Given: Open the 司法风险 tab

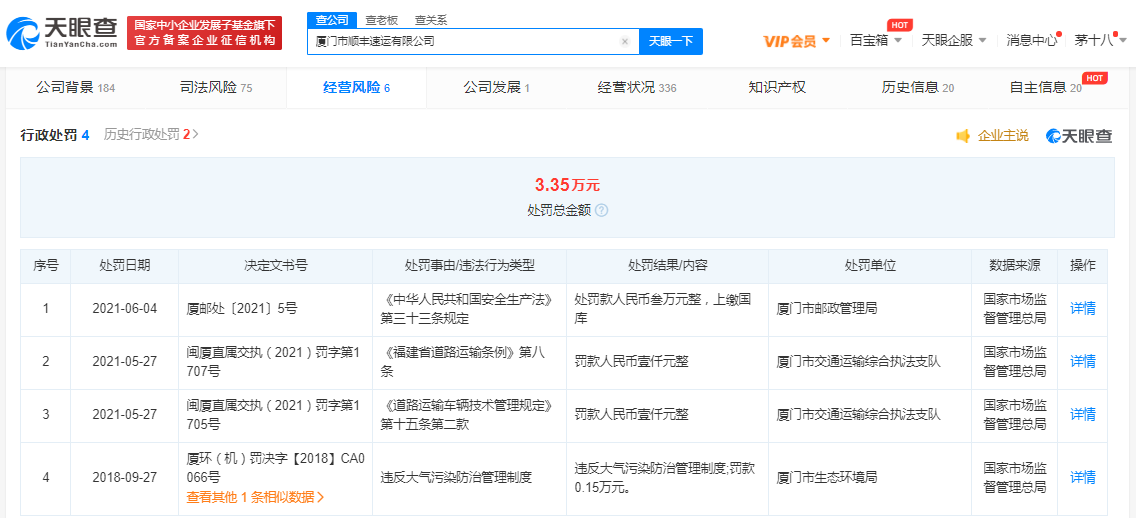Looking at the screenshot, I should (x=216, y=88).
